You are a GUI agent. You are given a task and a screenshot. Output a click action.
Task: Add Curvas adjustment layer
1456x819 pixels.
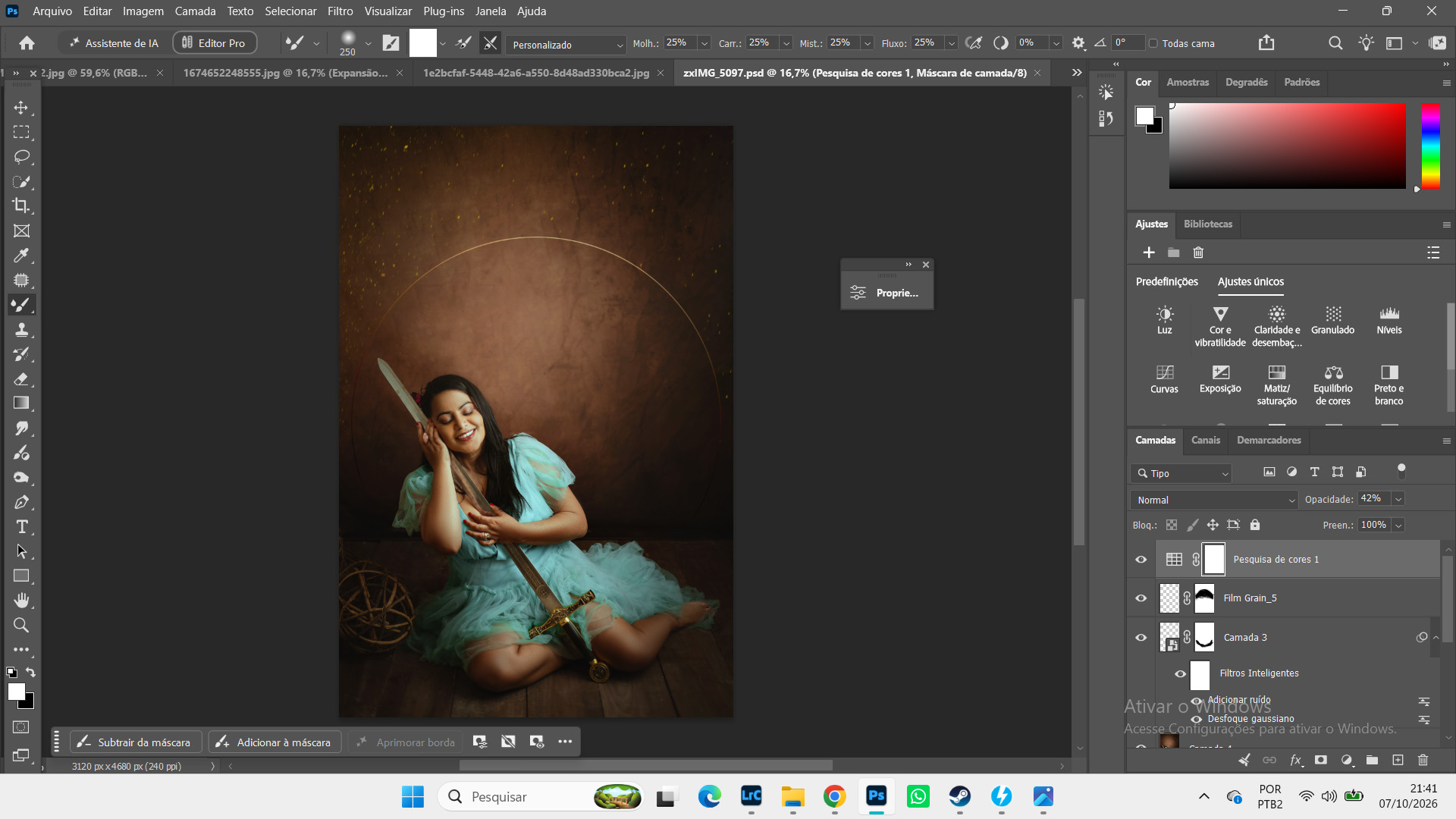pyautogui.click(x=1164, y=379)
